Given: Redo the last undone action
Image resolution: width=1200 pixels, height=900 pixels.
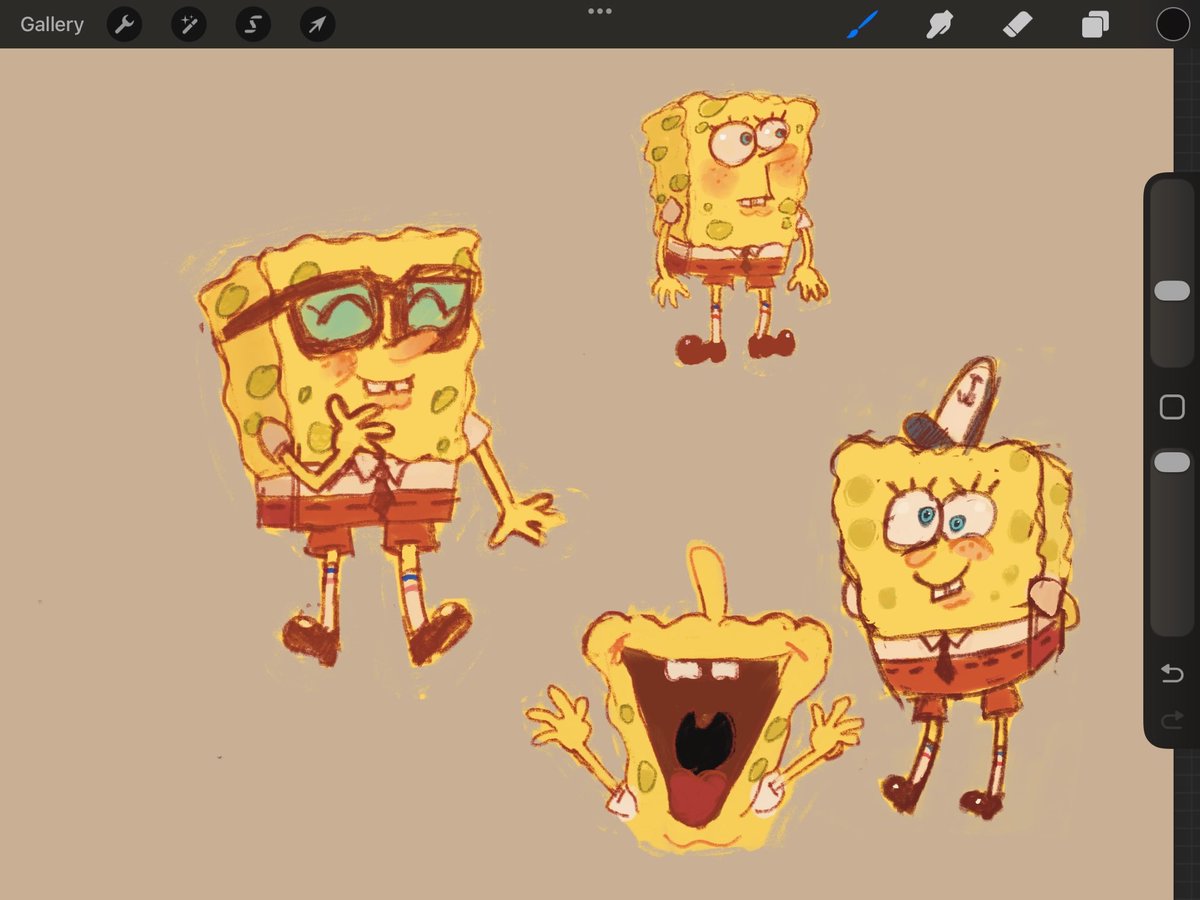Looking at the screenshot, I should [x=1172, y=720].
